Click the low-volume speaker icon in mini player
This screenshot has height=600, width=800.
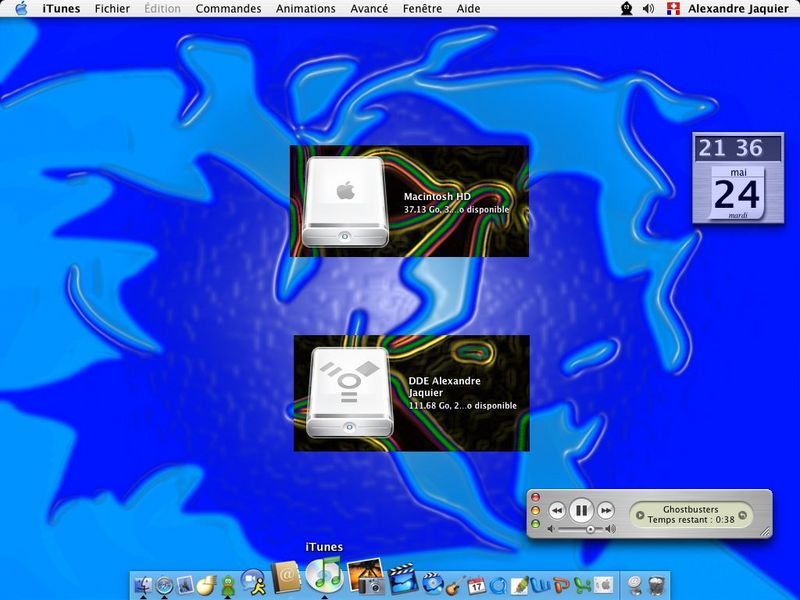coord(551,530)
